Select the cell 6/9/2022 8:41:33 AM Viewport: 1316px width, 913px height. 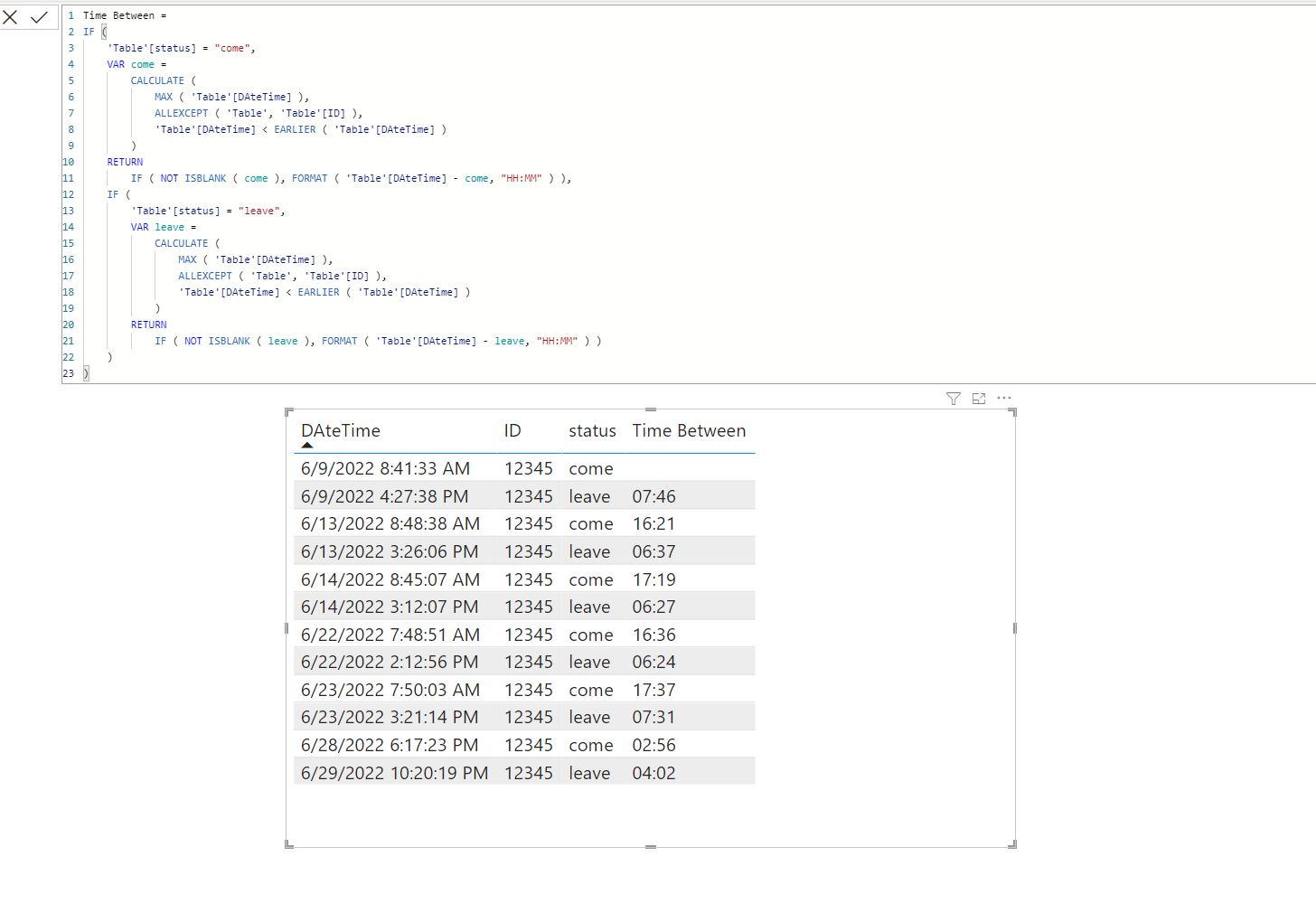(x=385, y=468)
